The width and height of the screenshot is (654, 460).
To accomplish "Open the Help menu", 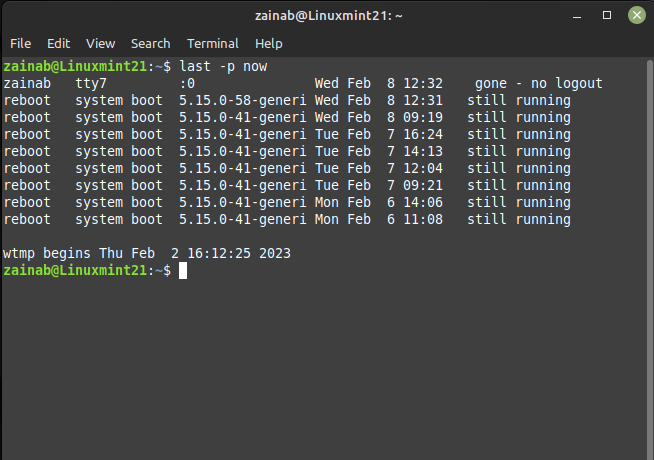I will [269, 43].
